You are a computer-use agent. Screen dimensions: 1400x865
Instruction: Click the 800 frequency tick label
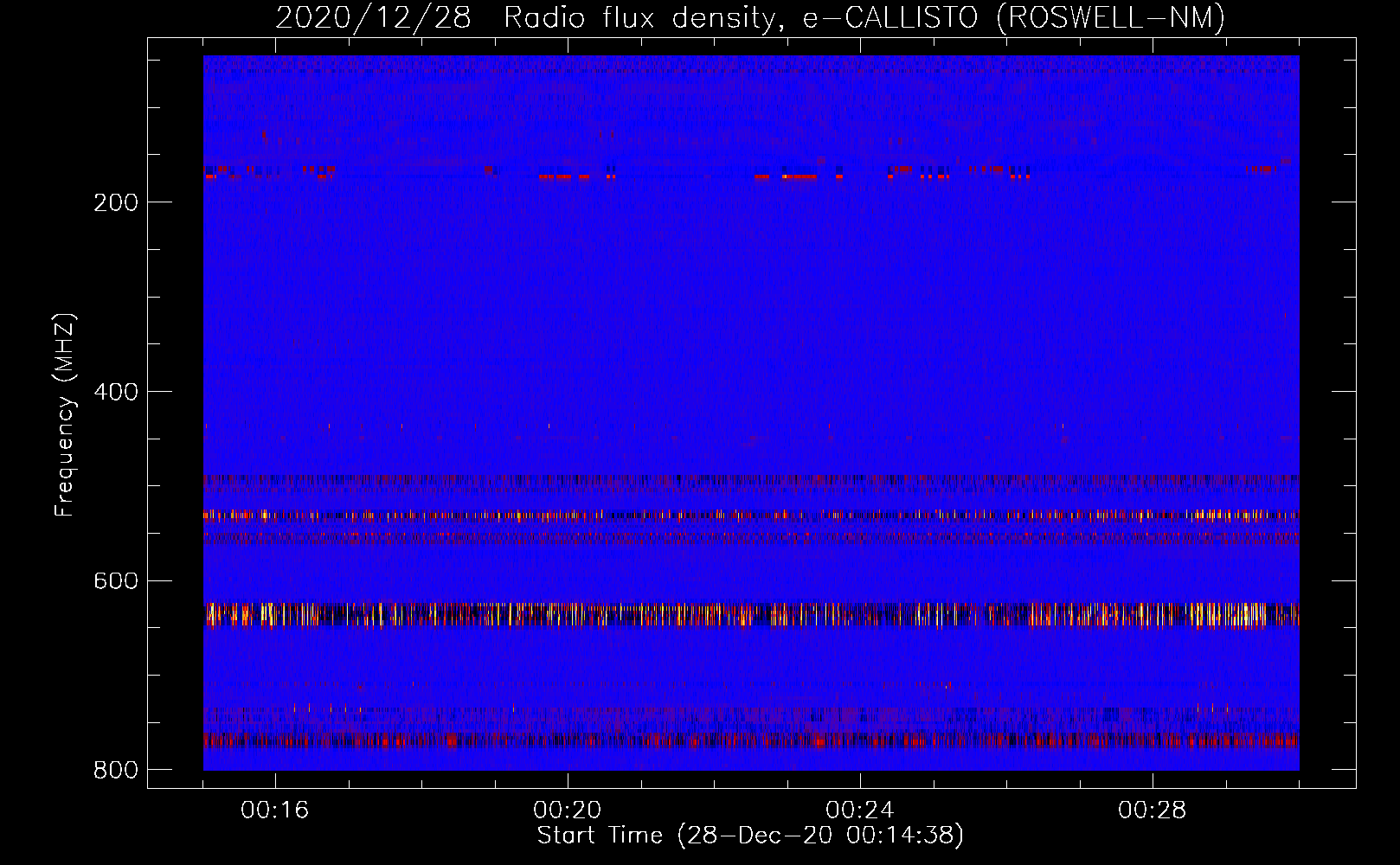(x=116, y=770)
